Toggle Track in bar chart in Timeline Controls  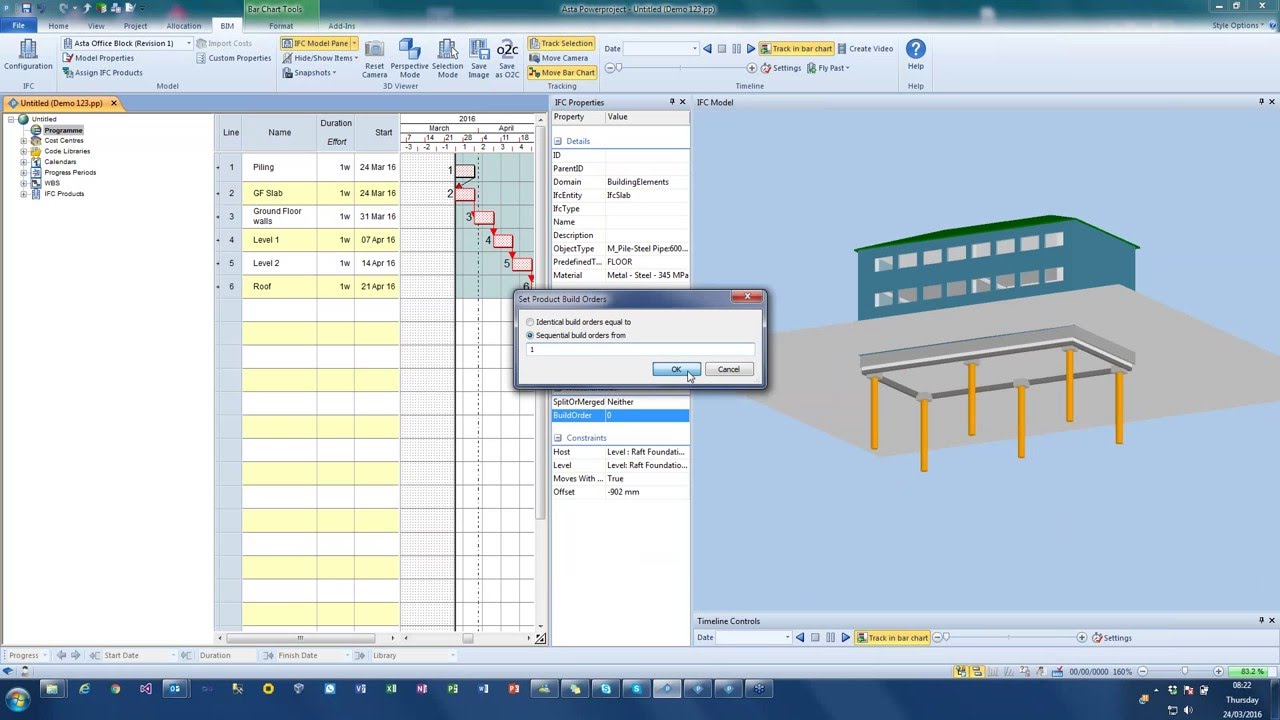[x=892, y=638]
